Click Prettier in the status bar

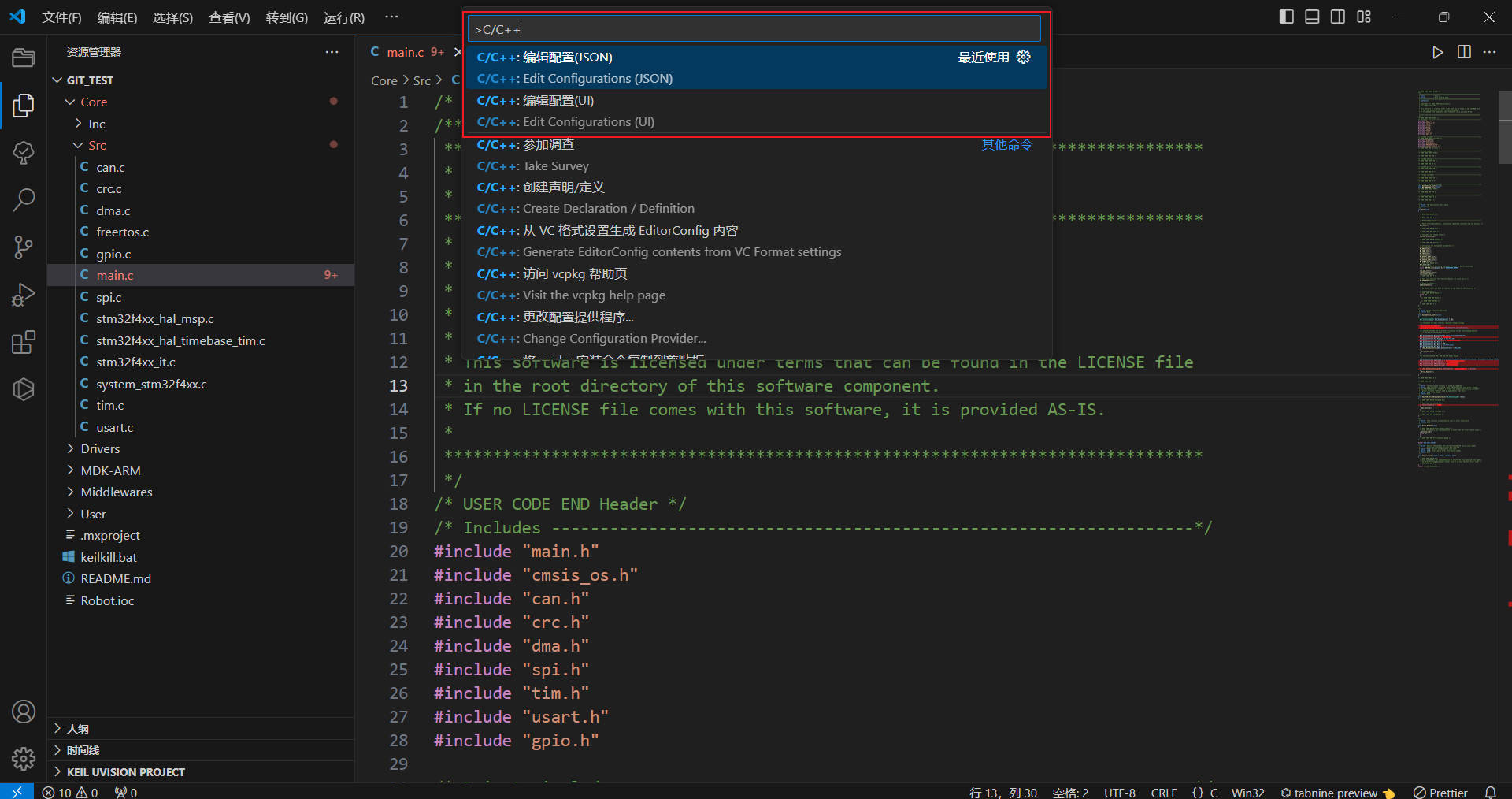click(1440, 792)
